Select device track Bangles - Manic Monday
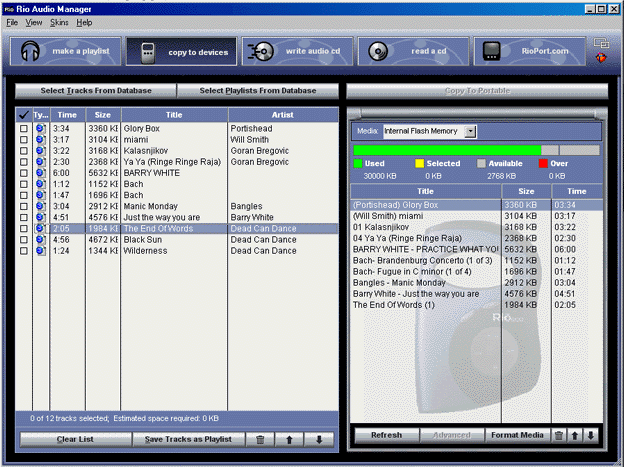The height and width of the screenshot is (467, 624). click(x=477, y=283)
